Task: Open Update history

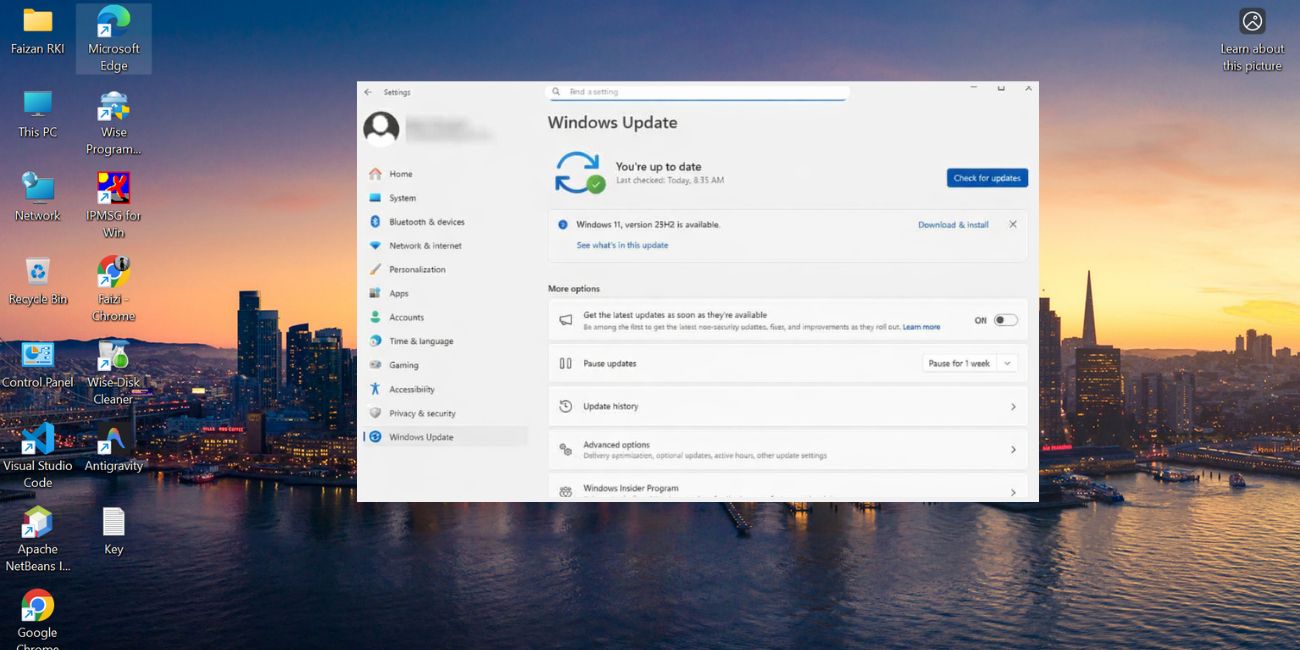Action: point(788,406)
